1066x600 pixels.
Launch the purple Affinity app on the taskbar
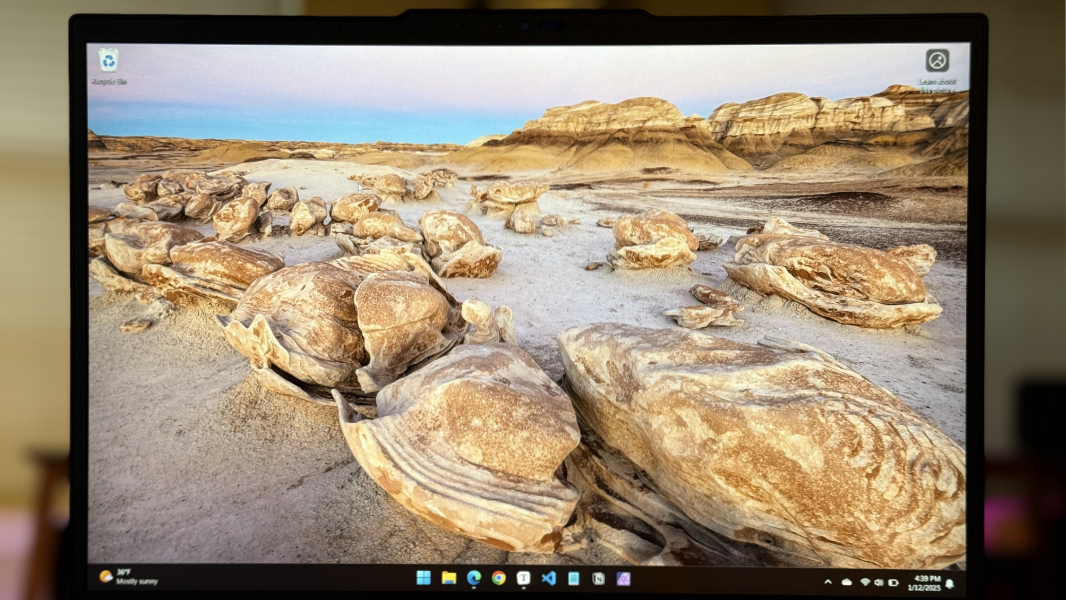[x=623, y=578]
